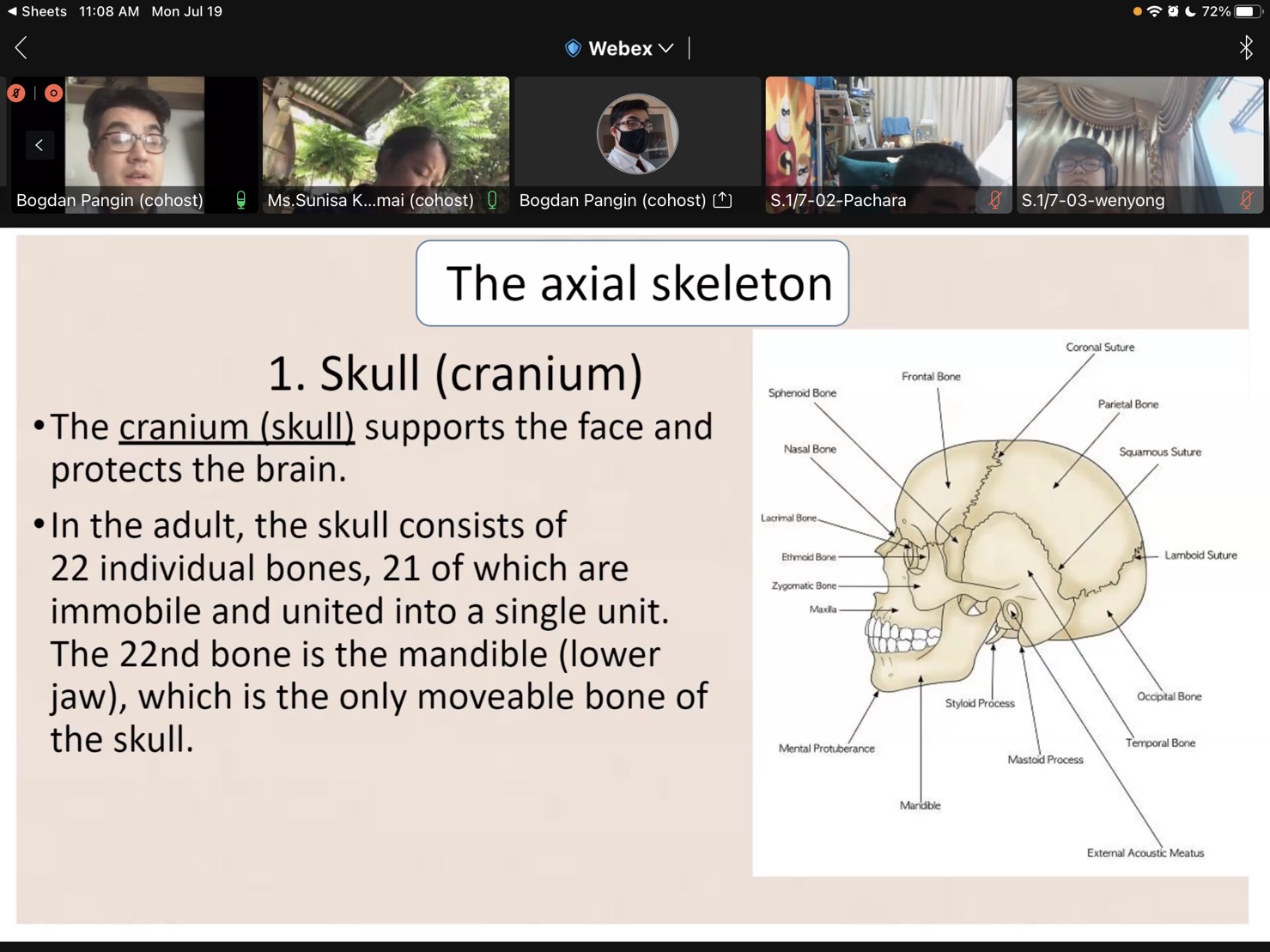Viewport: 1270px width, 952px height.
Task: Tap the red muted mic indicator
Action: [x=16, y=93]
